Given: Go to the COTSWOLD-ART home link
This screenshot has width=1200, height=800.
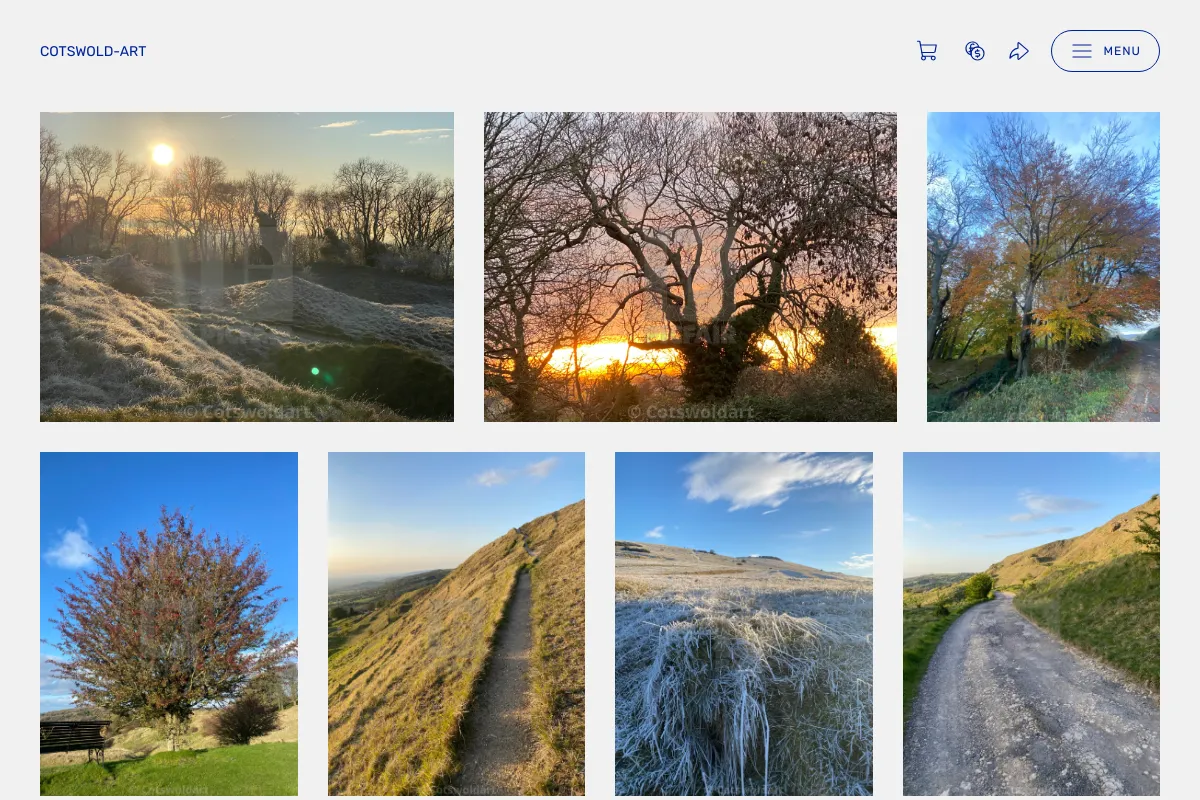Looking at the screenshot, I should tap(93, 51).
